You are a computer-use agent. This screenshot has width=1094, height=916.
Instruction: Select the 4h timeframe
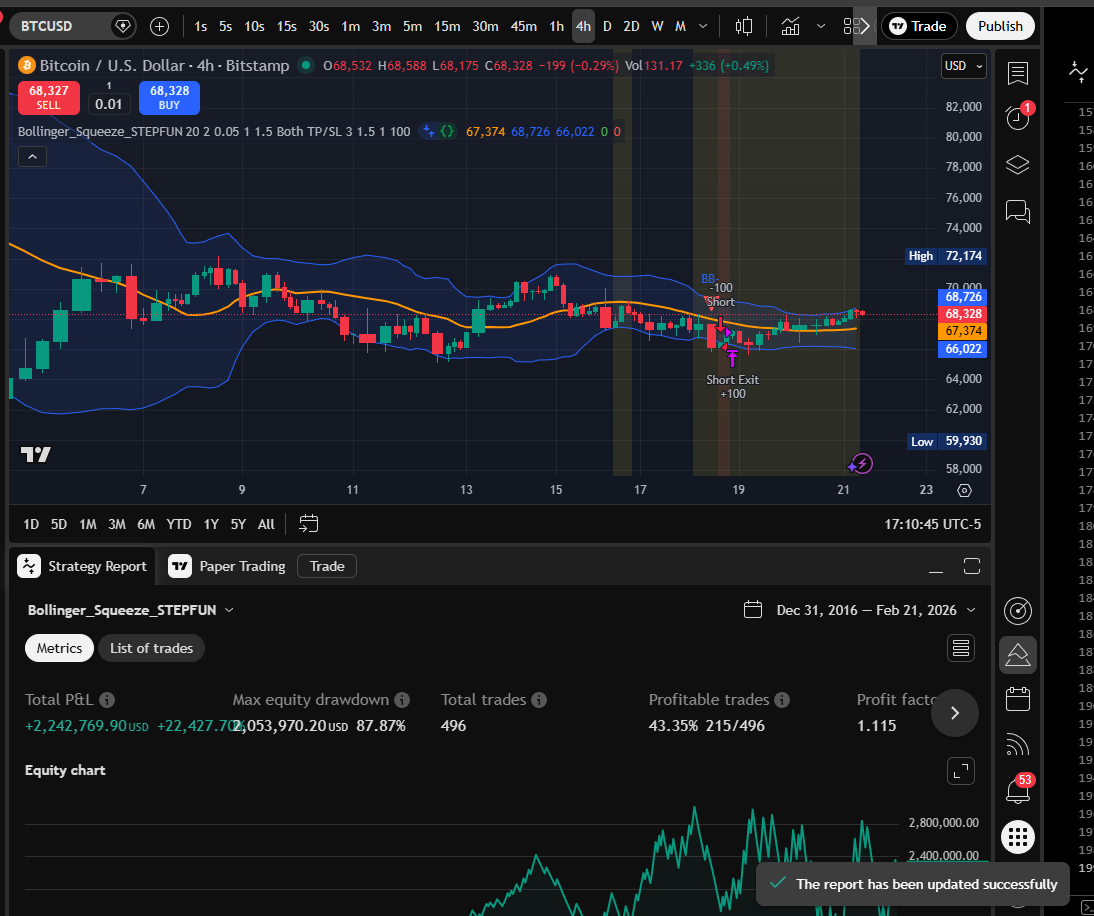583,26
